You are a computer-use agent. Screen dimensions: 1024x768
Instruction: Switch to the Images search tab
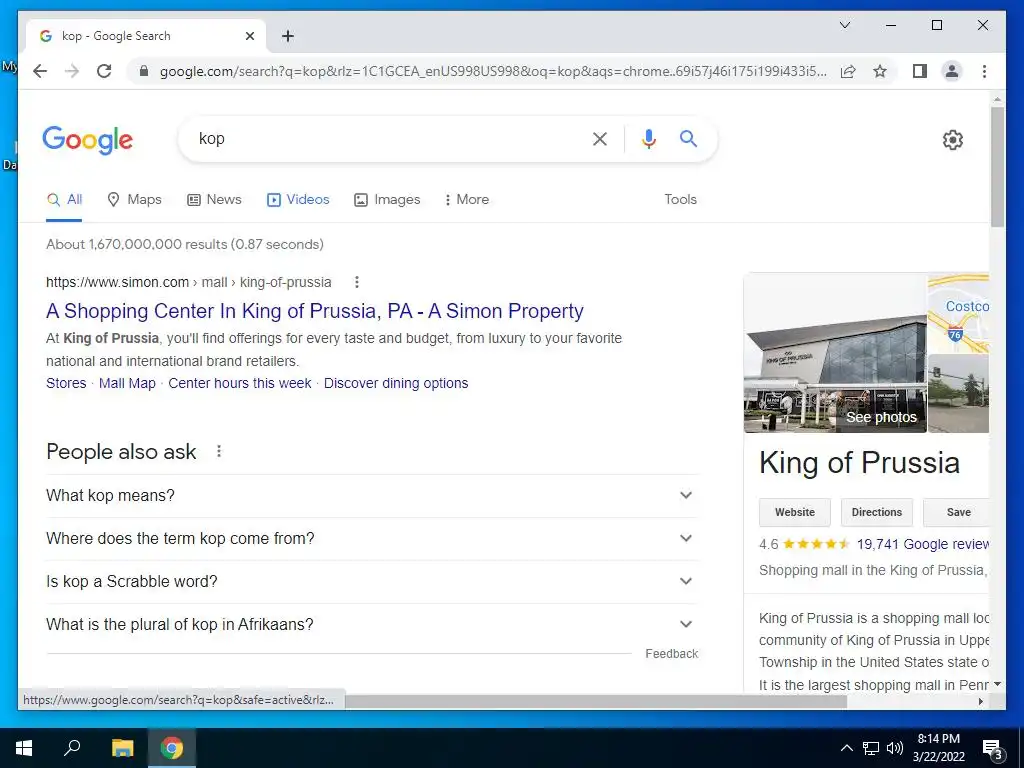coord(387,200)
